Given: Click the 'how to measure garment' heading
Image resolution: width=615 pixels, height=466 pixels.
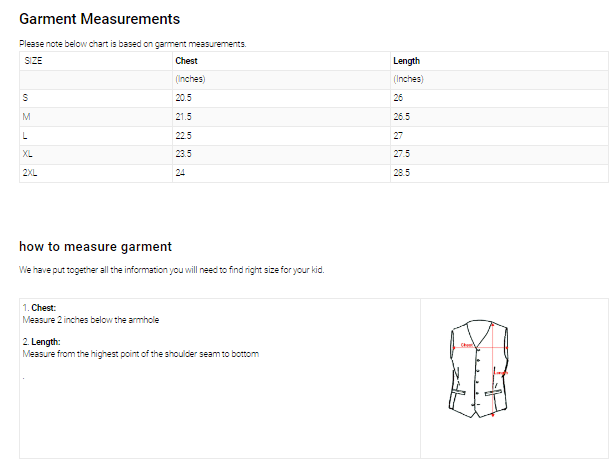Looking at the screenshot, I should [x=95, y=246].
